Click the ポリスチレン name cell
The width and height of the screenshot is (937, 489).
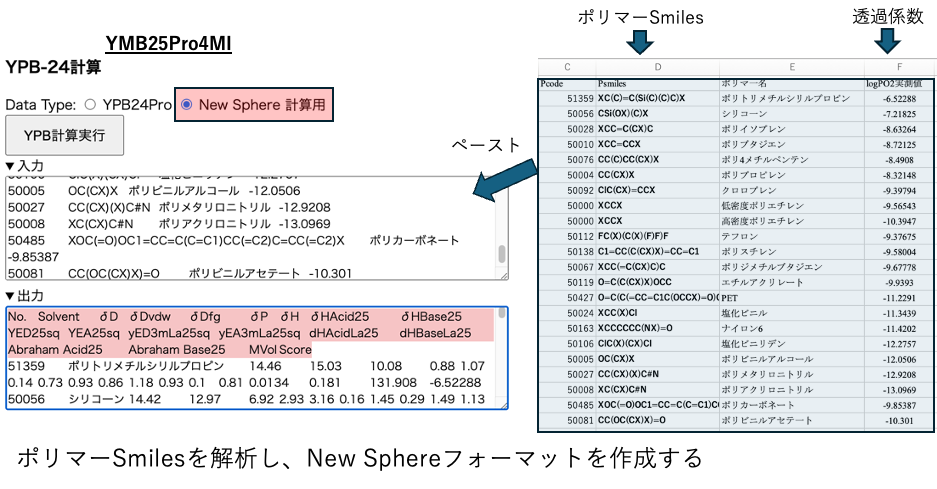click(792, 252)
